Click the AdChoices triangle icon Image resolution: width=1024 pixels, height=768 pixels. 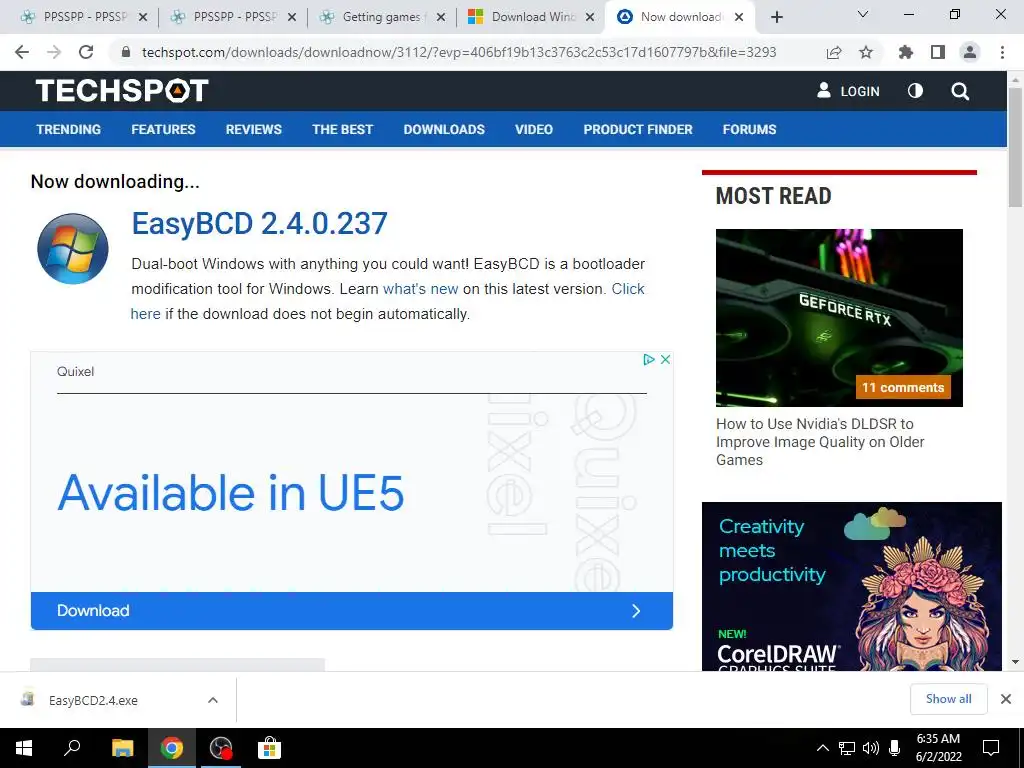(648, 359)
